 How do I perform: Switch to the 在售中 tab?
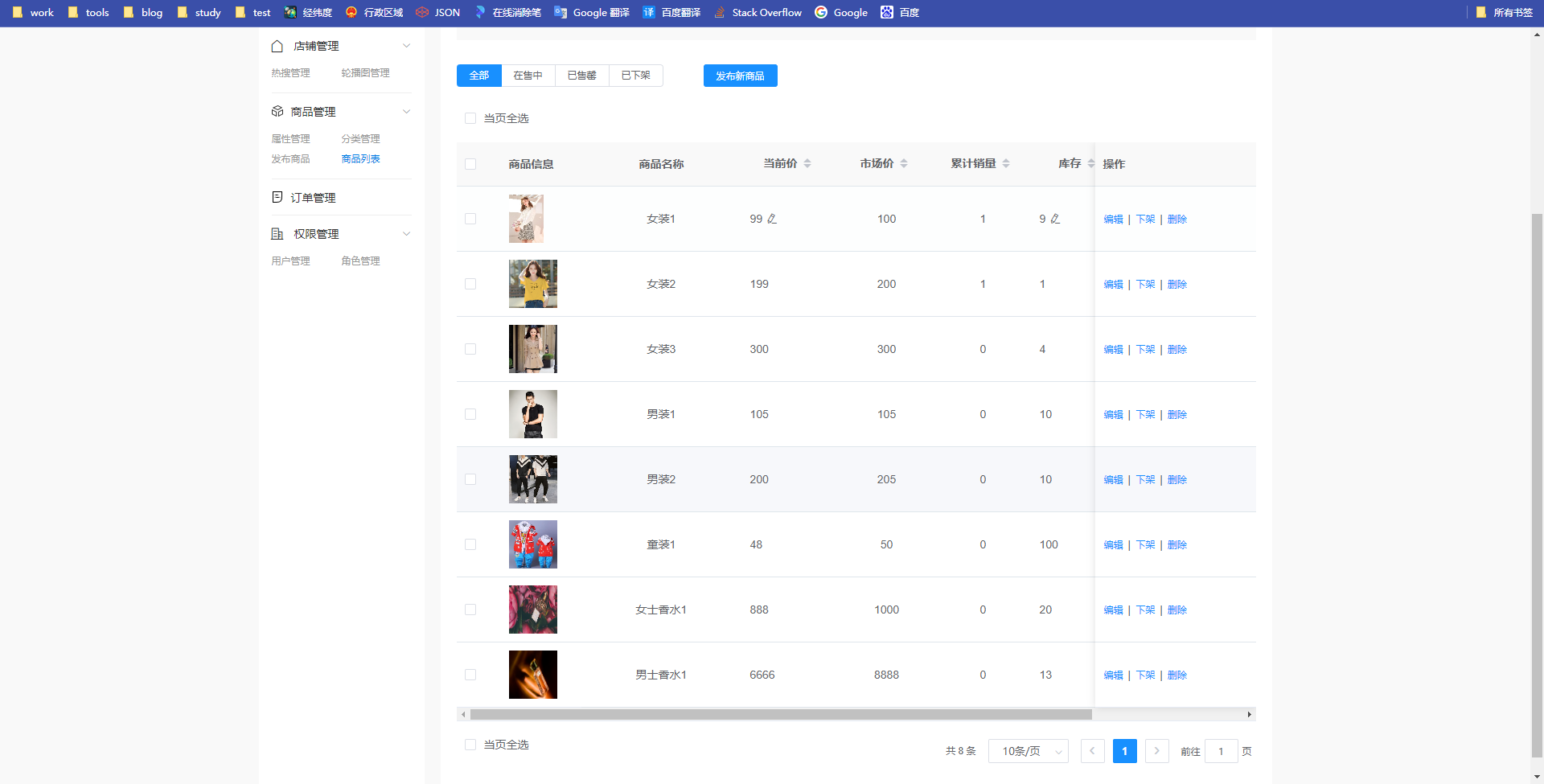(528, 75)
